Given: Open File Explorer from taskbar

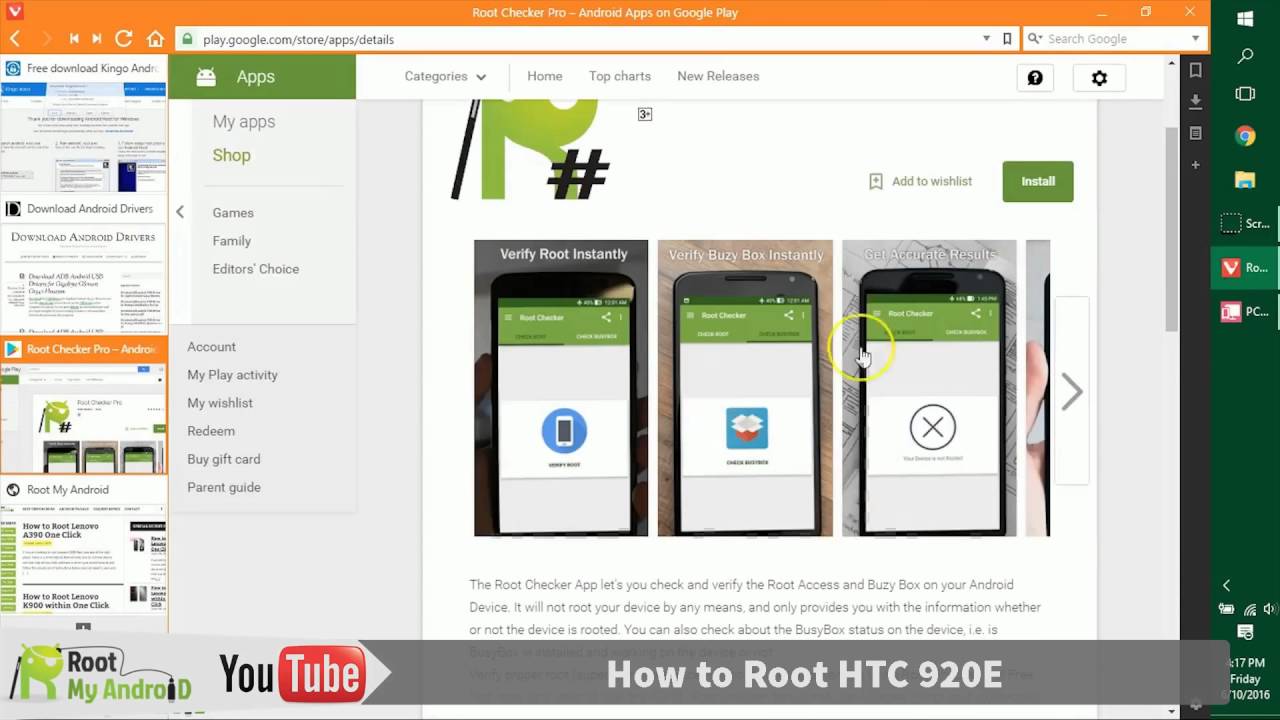Looking at the screenshot, I should point(1245,180).
